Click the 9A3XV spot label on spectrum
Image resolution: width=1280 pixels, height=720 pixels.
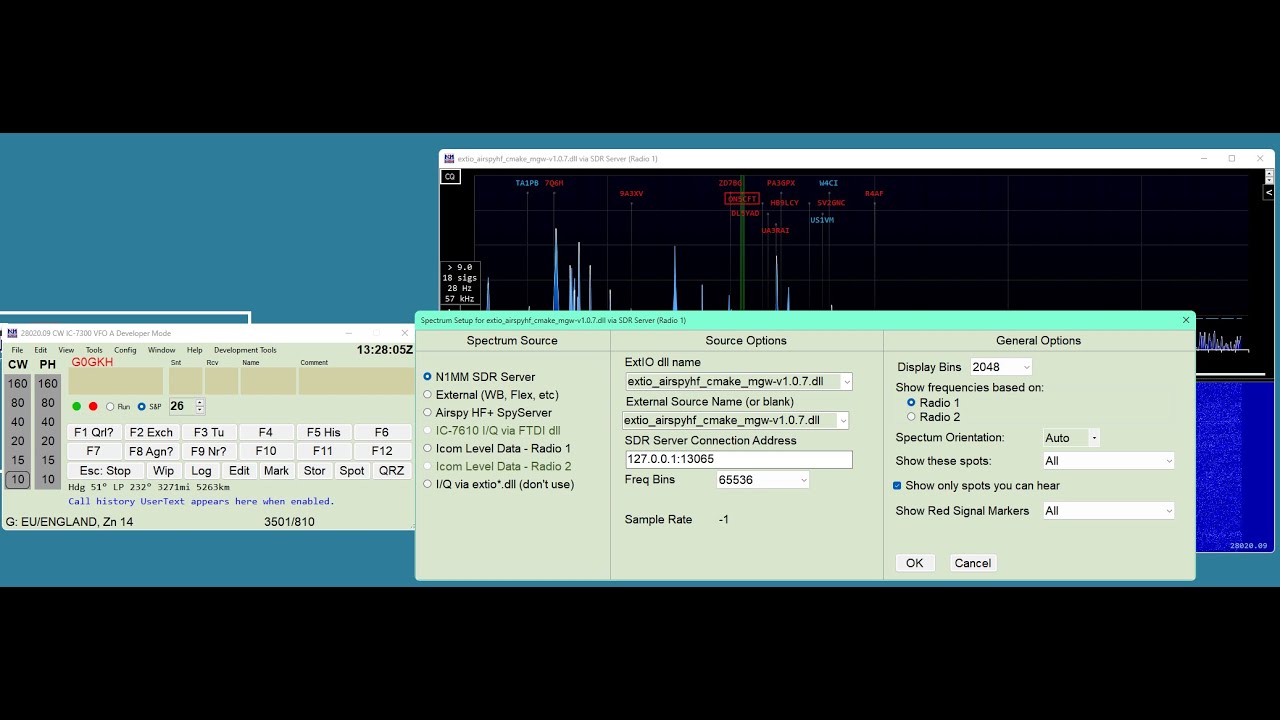[x=631, y=193]
